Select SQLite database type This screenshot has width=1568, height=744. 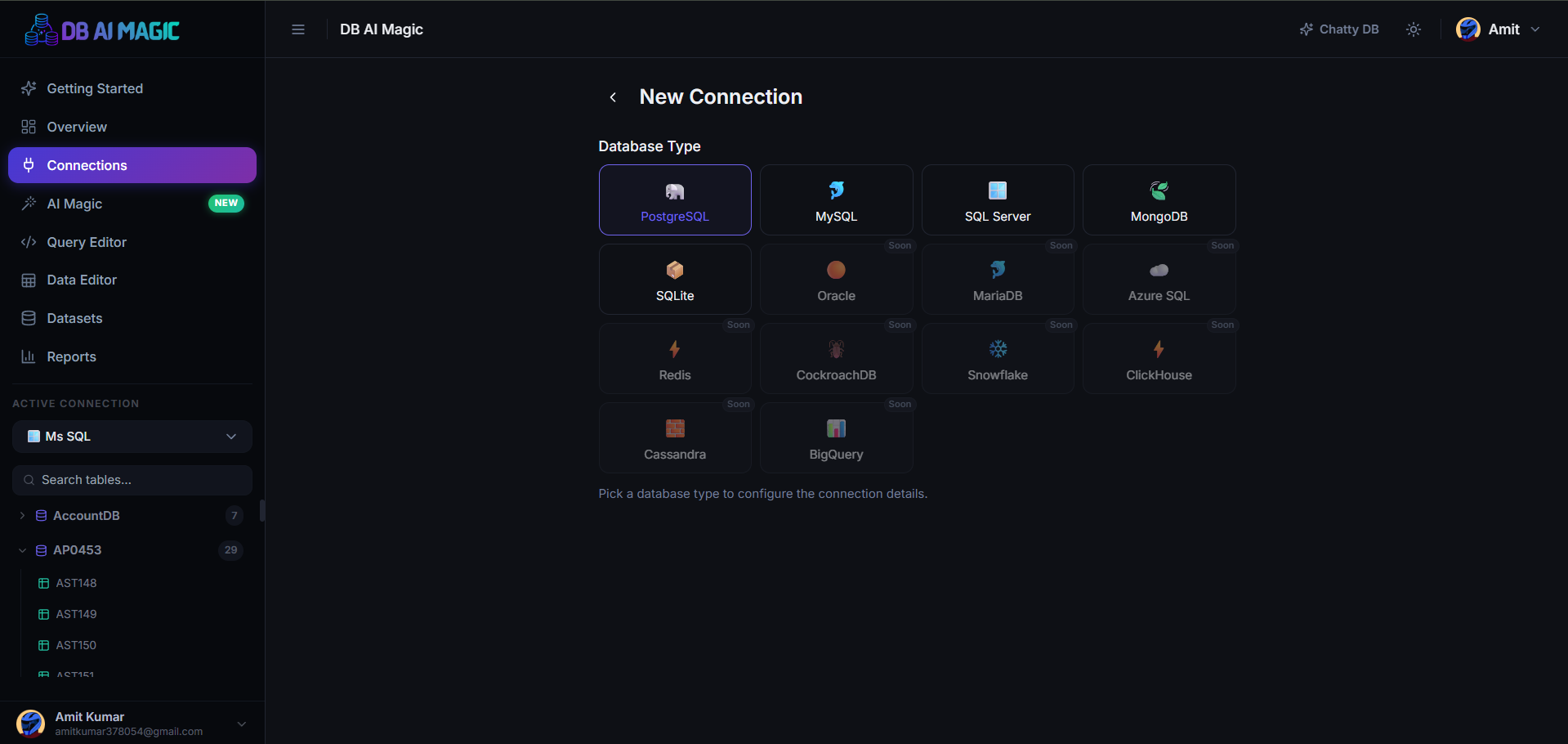pos(675,280)
